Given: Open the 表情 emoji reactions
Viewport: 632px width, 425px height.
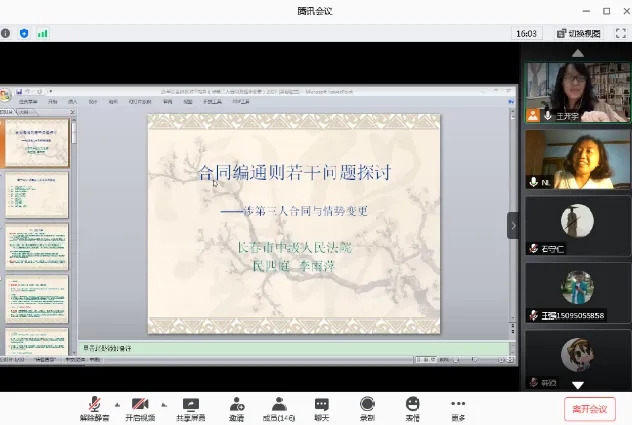Looking at the screenshot, I should [x=412, y=407].
